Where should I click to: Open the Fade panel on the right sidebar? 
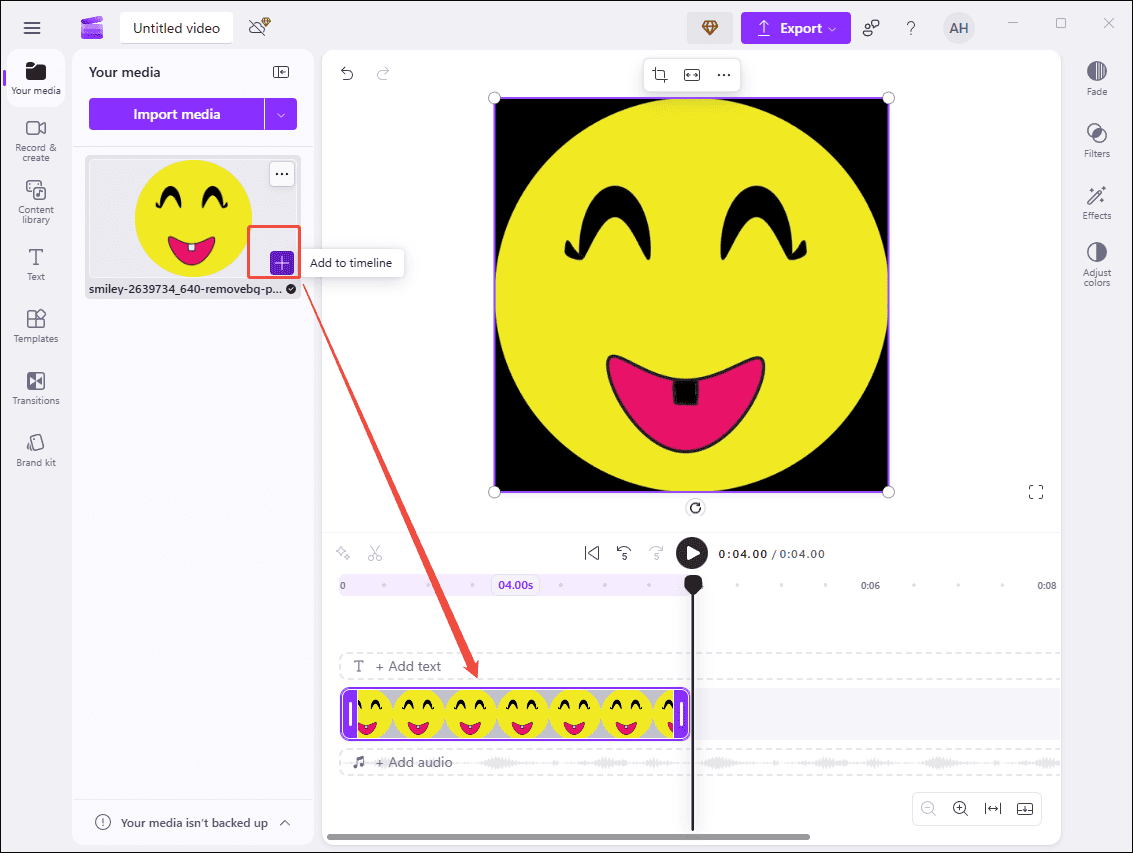(1096, 78)
